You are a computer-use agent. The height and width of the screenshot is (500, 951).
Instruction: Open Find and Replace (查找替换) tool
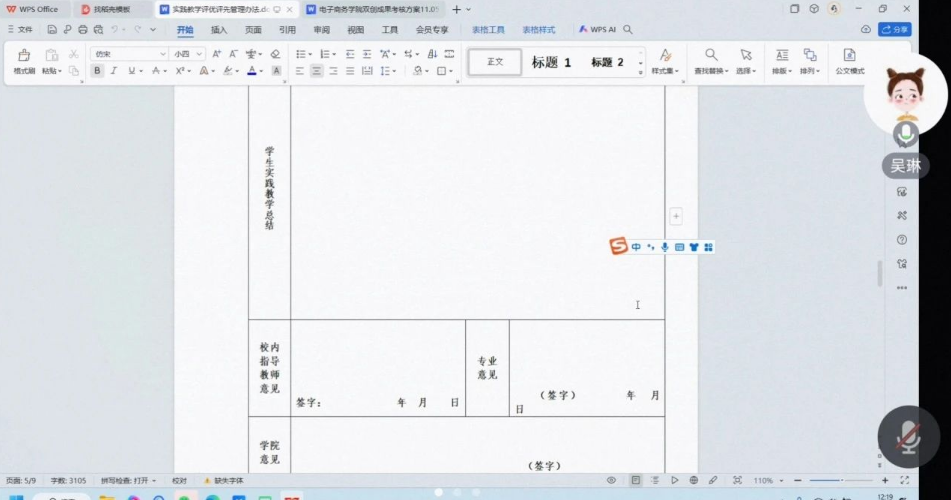711,55
